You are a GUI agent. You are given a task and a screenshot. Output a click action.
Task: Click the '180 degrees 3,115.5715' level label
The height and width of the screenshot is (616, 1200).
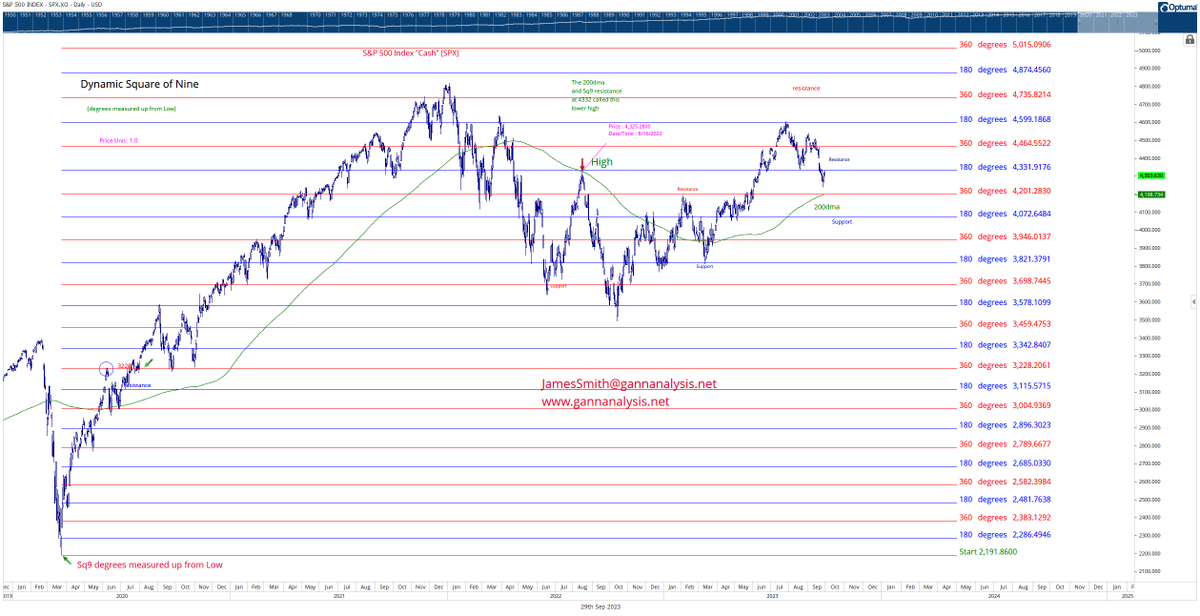pos(1005,386)
